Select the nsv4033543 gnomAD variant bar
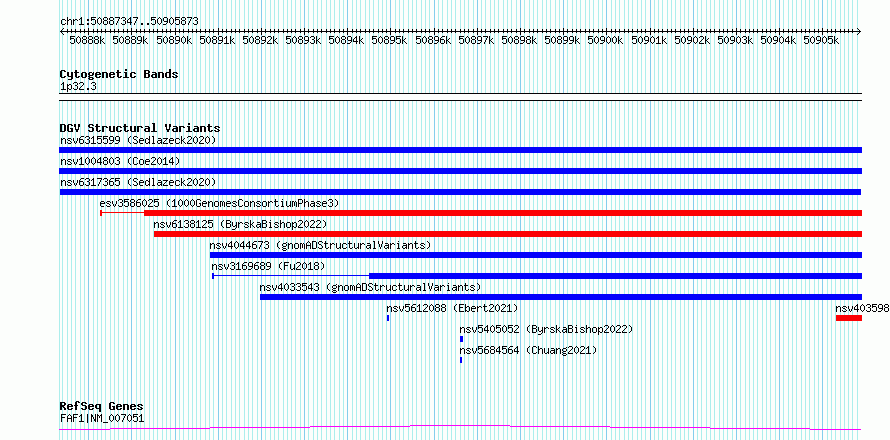The height and width of the screenshot is (440, 890). pos(561,297)
